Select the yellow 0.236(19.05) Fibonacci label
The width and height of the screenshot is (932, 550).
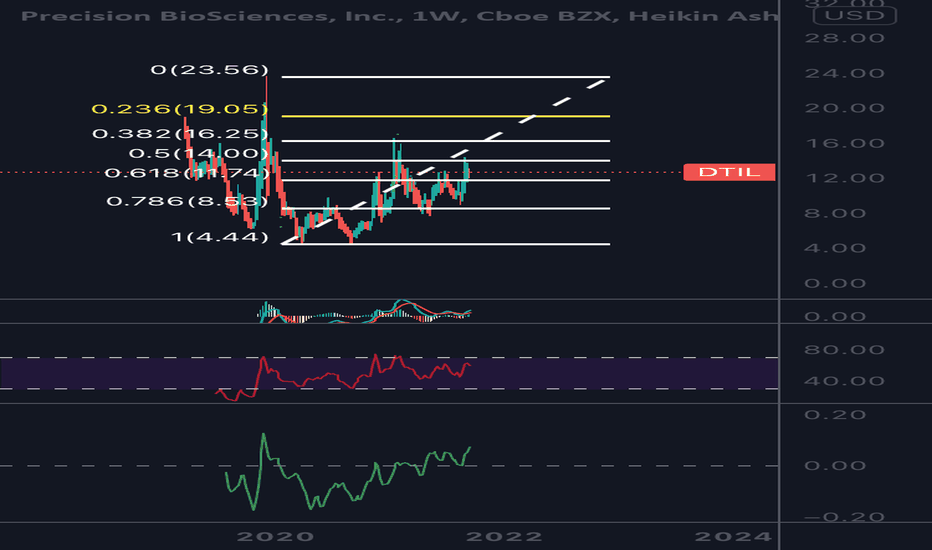180,109
